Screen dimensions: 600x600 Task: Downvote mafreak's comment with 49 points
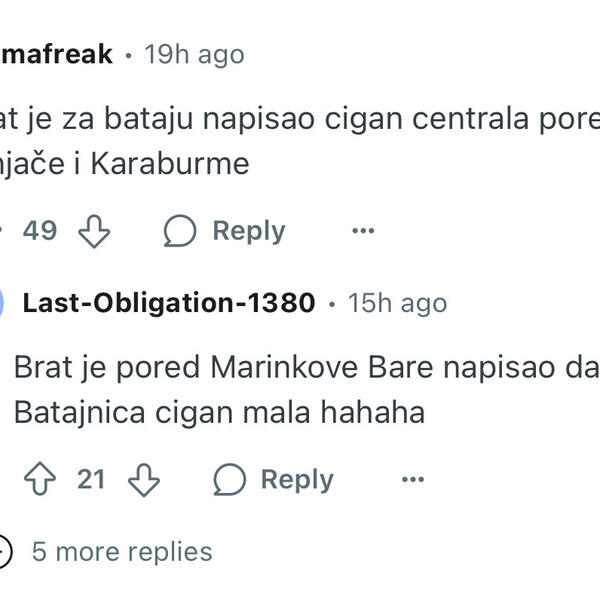(93, 231)
